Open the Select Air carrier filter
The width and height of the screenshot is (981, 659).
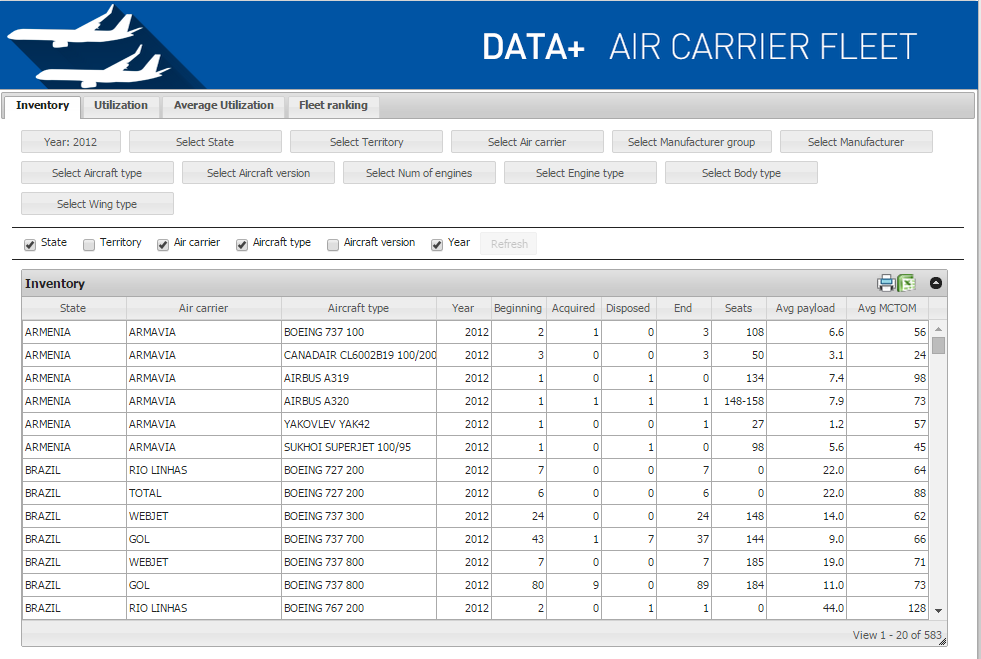click(x=527, y=142)
